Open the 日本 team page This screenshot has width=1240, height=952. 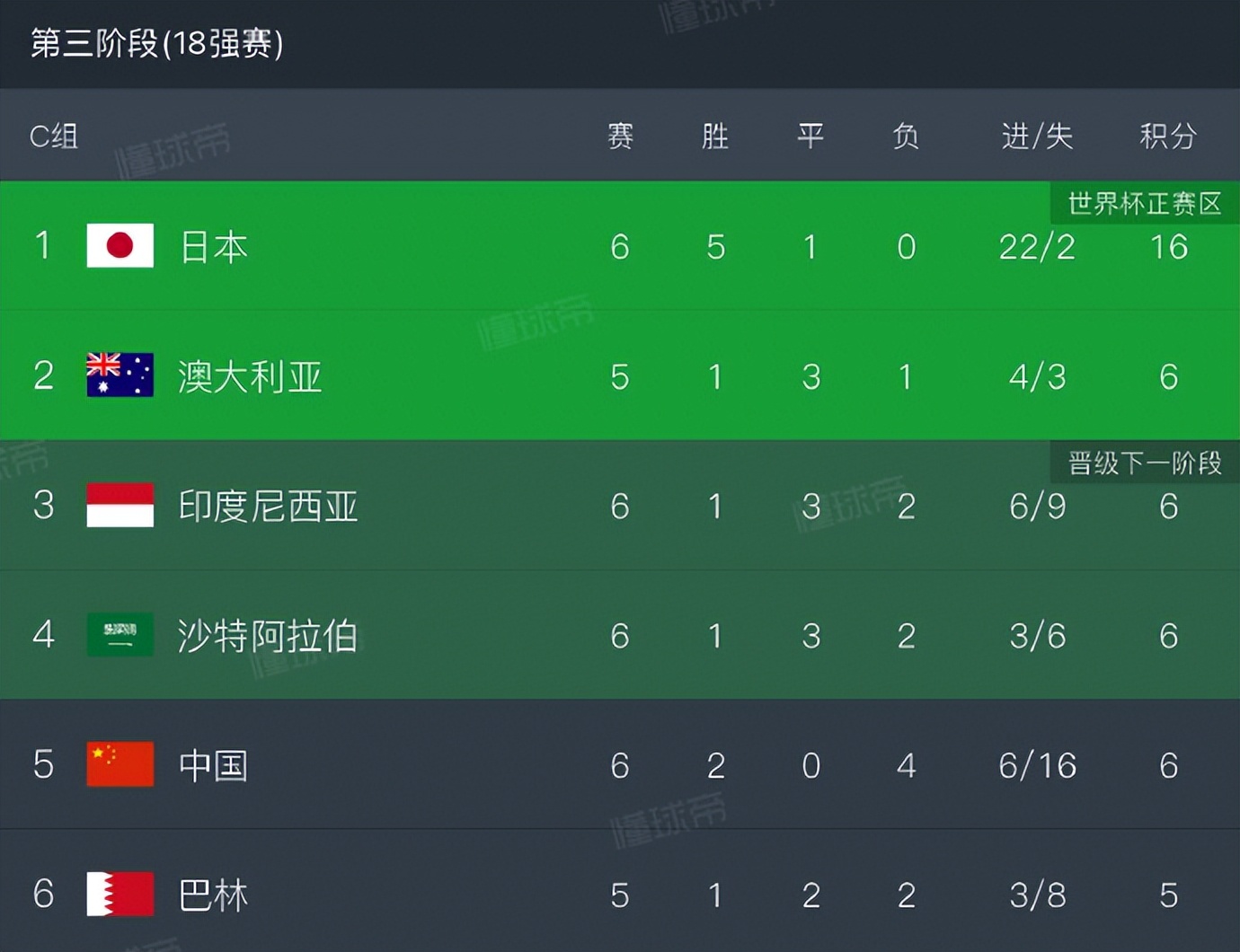[213, 247]
